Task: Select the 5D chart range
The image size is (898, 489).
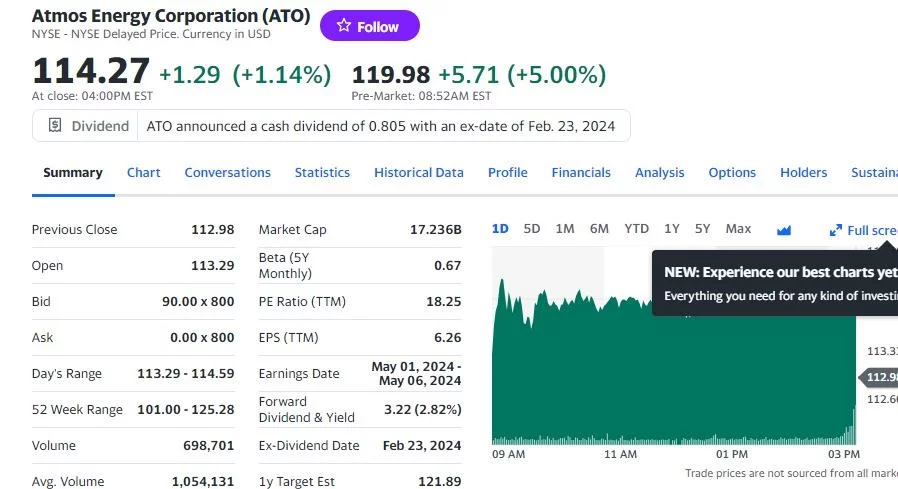Action: click(x=532, y=229)
